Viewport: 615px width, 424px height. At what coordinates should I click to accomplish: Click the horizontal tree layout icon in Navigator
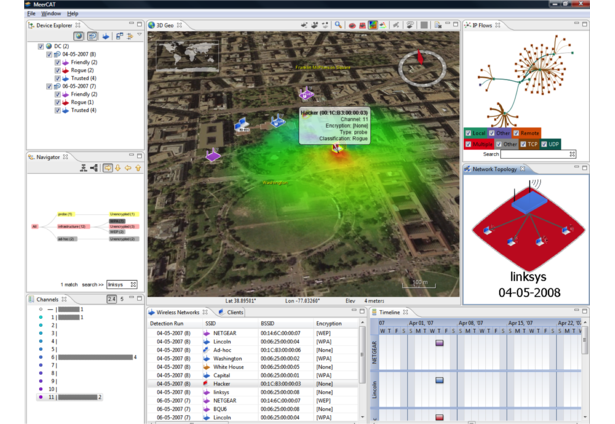(x=94, y=168)
